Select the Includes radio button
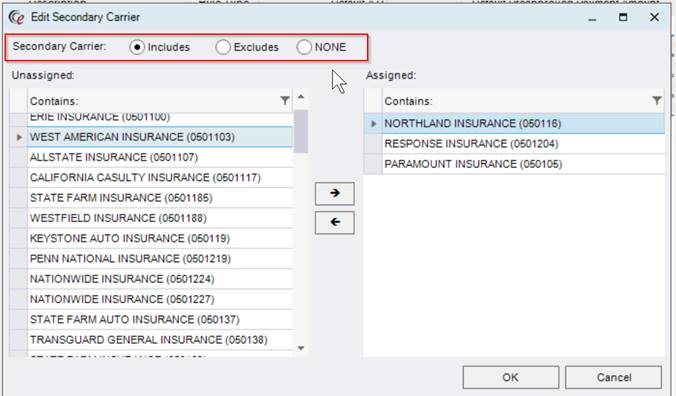 [x=137, y=47]
